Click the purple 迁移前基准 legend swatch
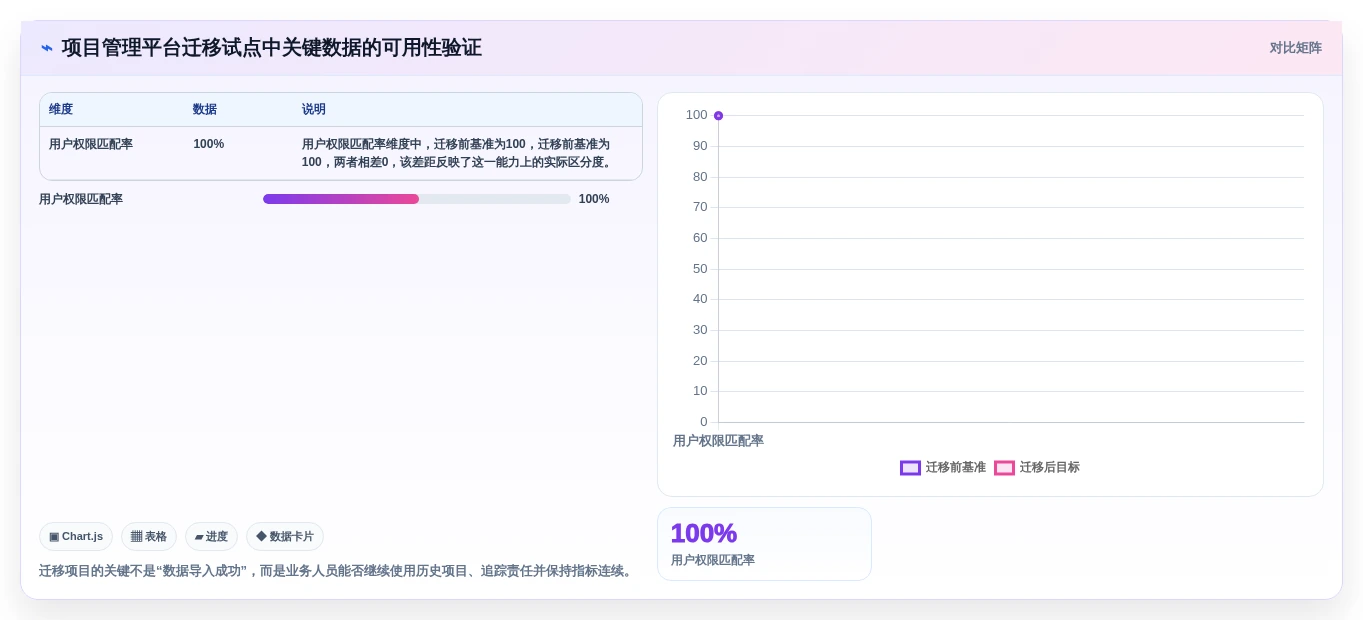This screenshot has width=1363, height=620. (x=910, y=467)
